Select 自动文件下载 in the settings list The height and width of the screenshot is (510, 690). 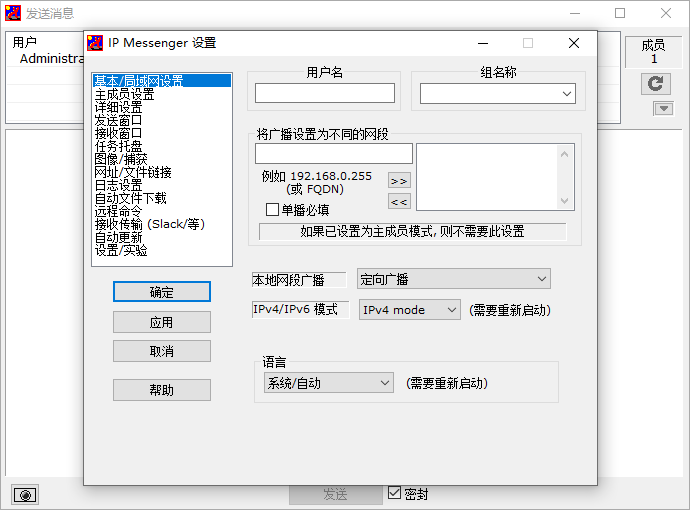click(161, 198)
